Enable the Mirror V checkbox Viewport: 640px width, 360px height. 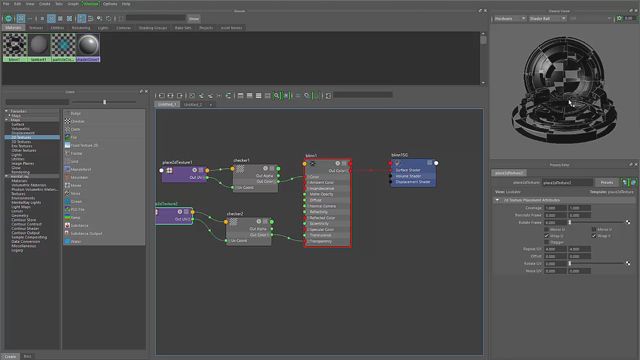[x=594, y=229]
